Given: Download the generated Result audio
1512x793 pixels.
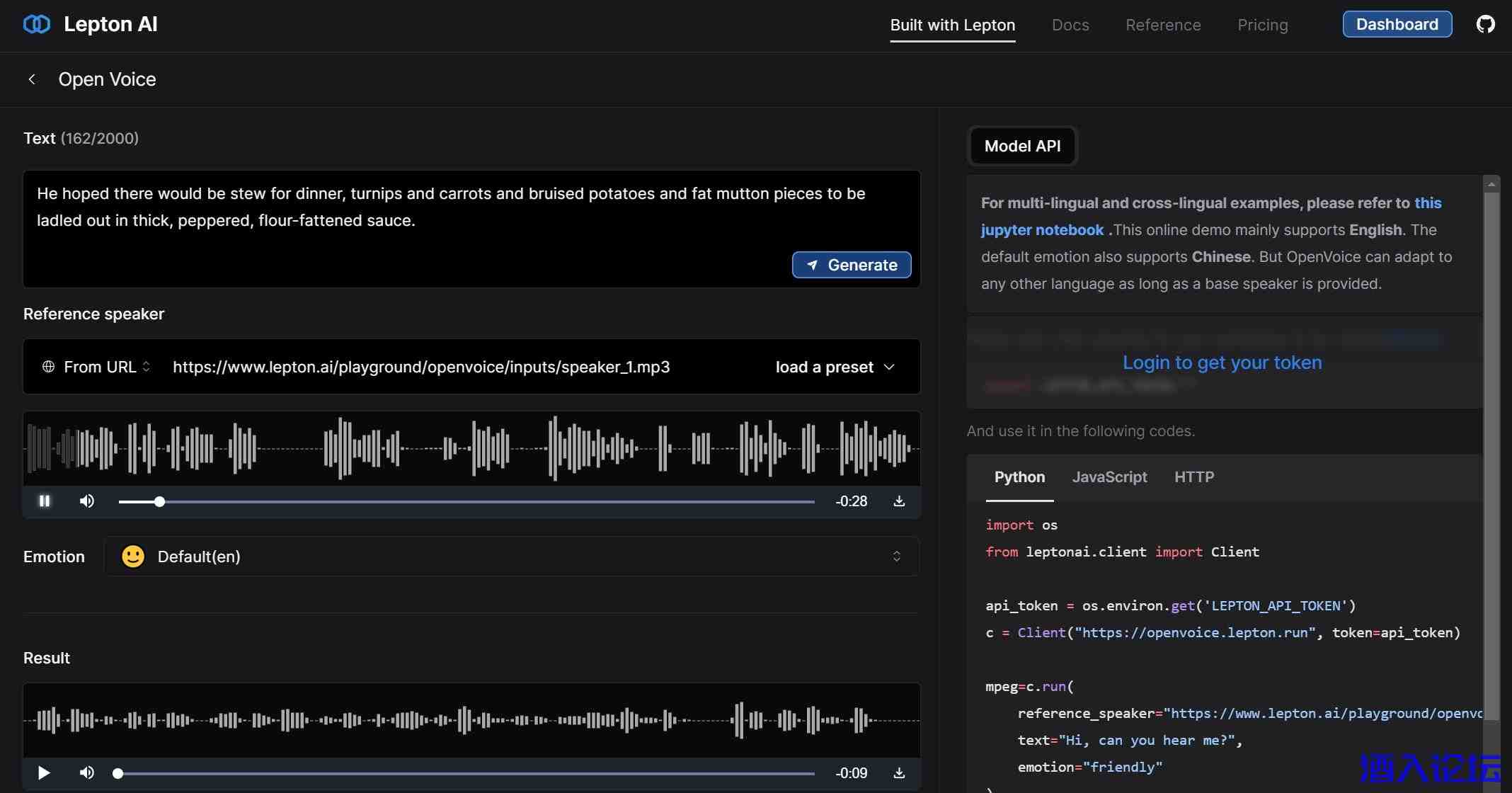Looking at the screenshot, I should (x=899, y=772).
